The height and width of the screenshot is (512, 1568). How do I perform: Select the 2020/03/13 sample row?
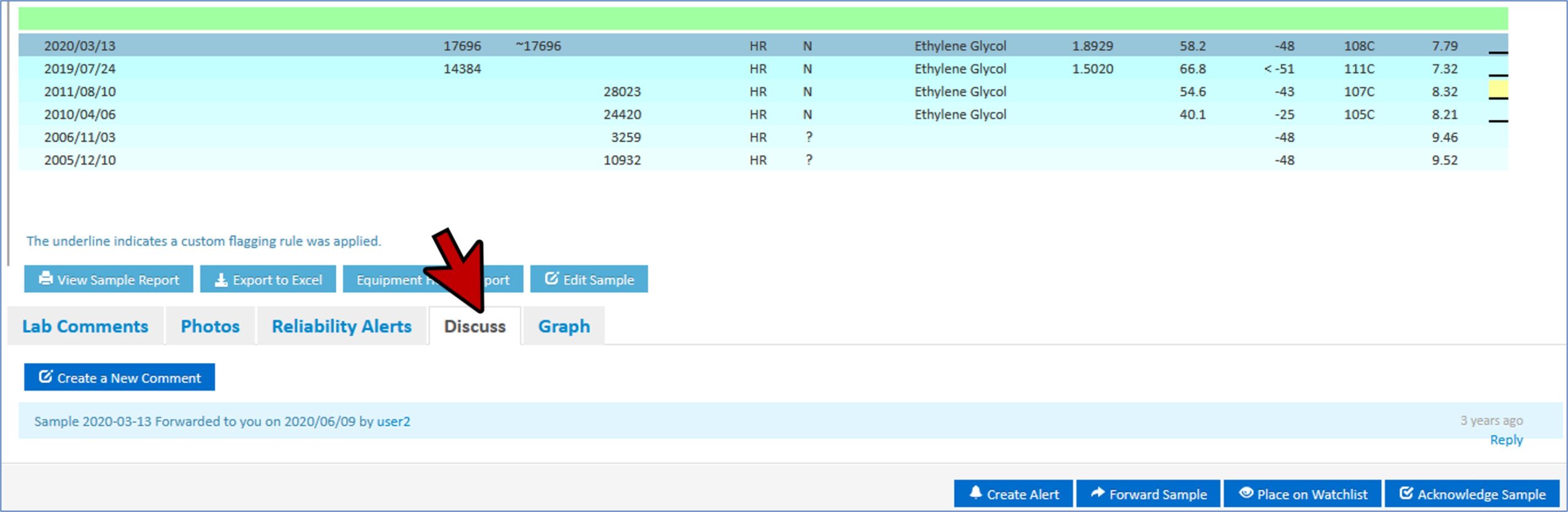coord(80,46)
